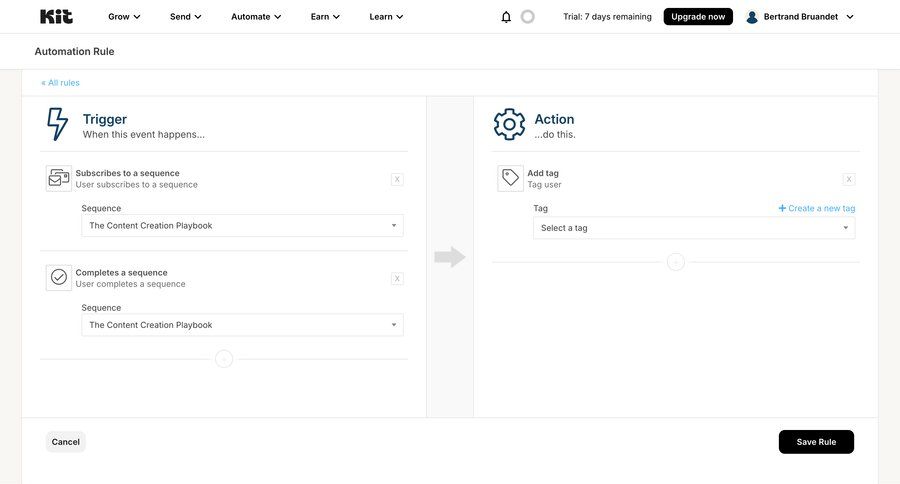Image resolution: width=900 pixels, height=484 pixels.
Task: Open the notifications bell
Action: coord(506,17)
